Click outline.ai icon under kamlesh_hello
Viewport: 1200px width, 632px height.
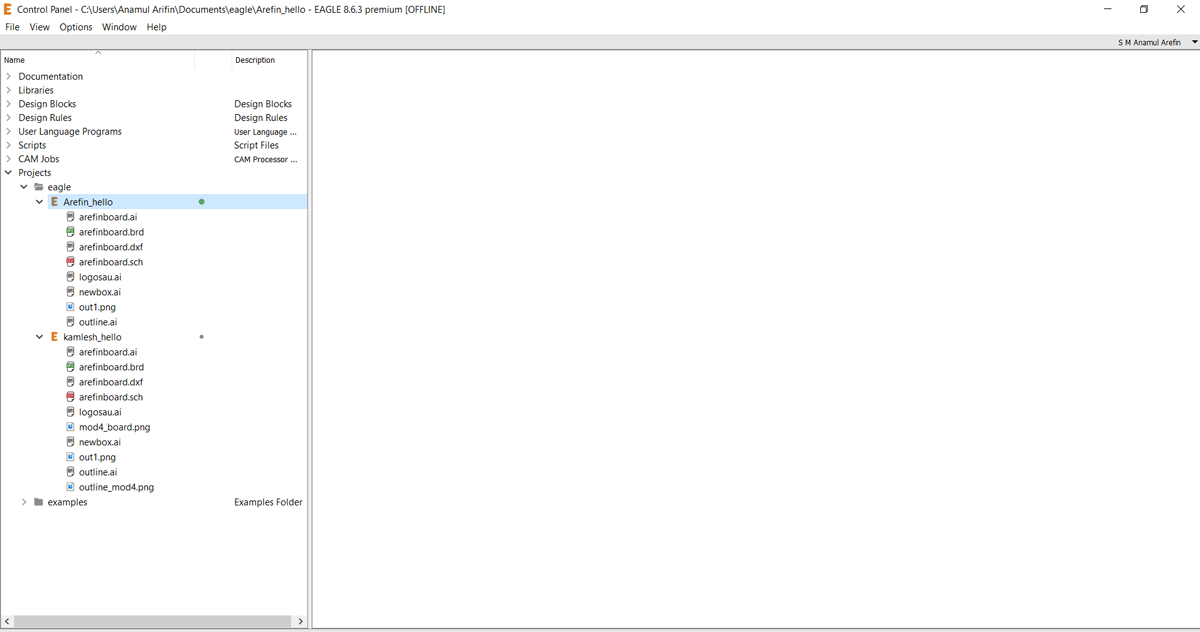[x=71, y=472]
